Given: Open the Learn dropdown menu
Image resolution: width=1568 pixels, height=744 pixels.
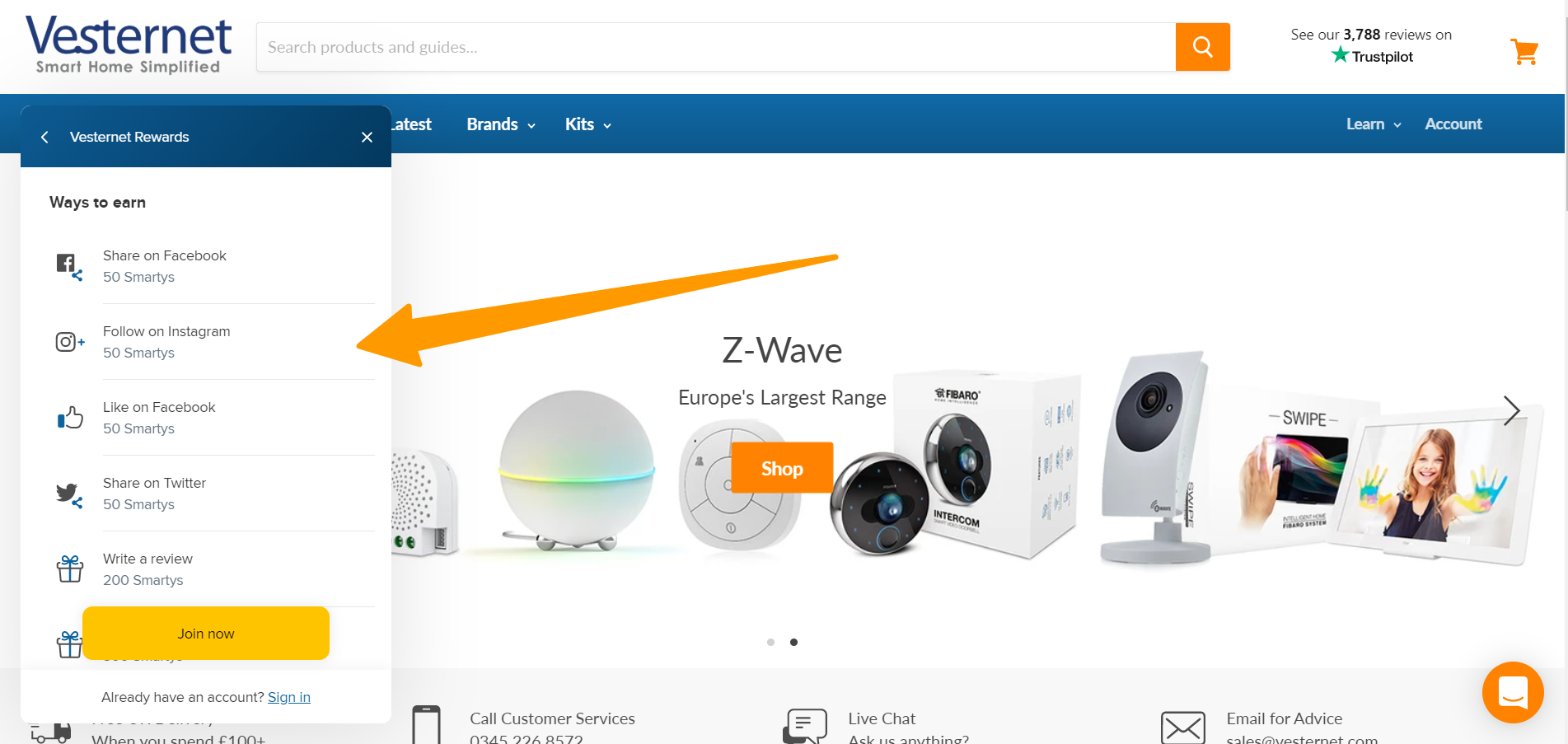Looking at the screenshot, I should coord(1374,124).
